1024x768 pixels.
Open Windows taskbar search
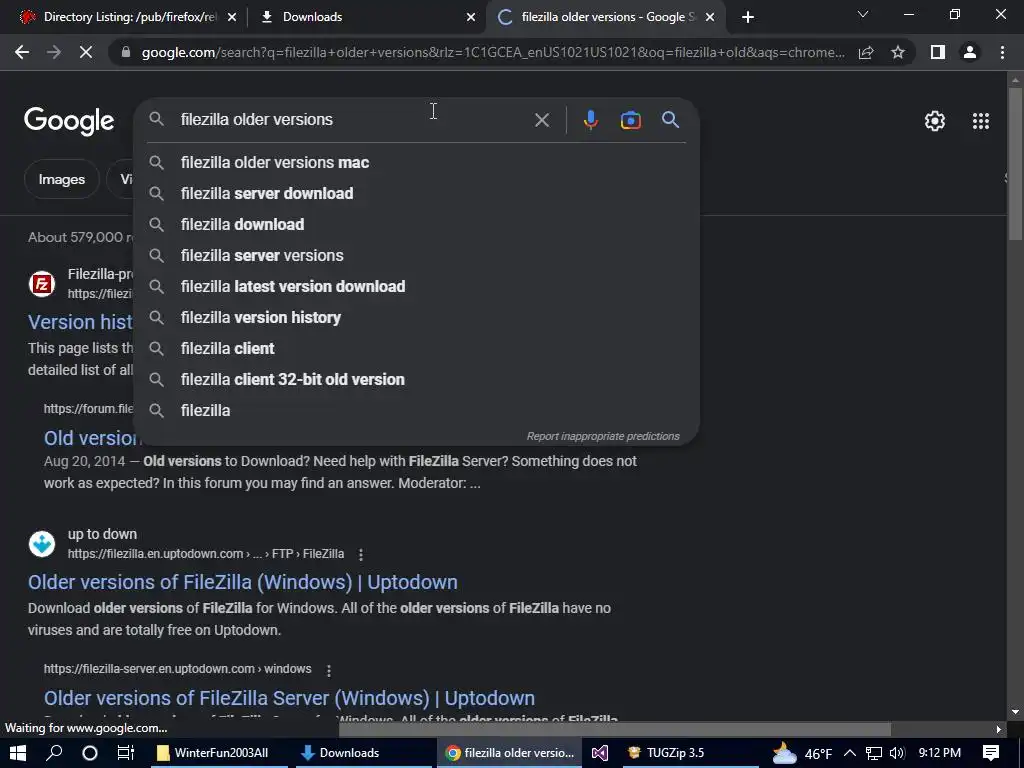tap(54, 753)
